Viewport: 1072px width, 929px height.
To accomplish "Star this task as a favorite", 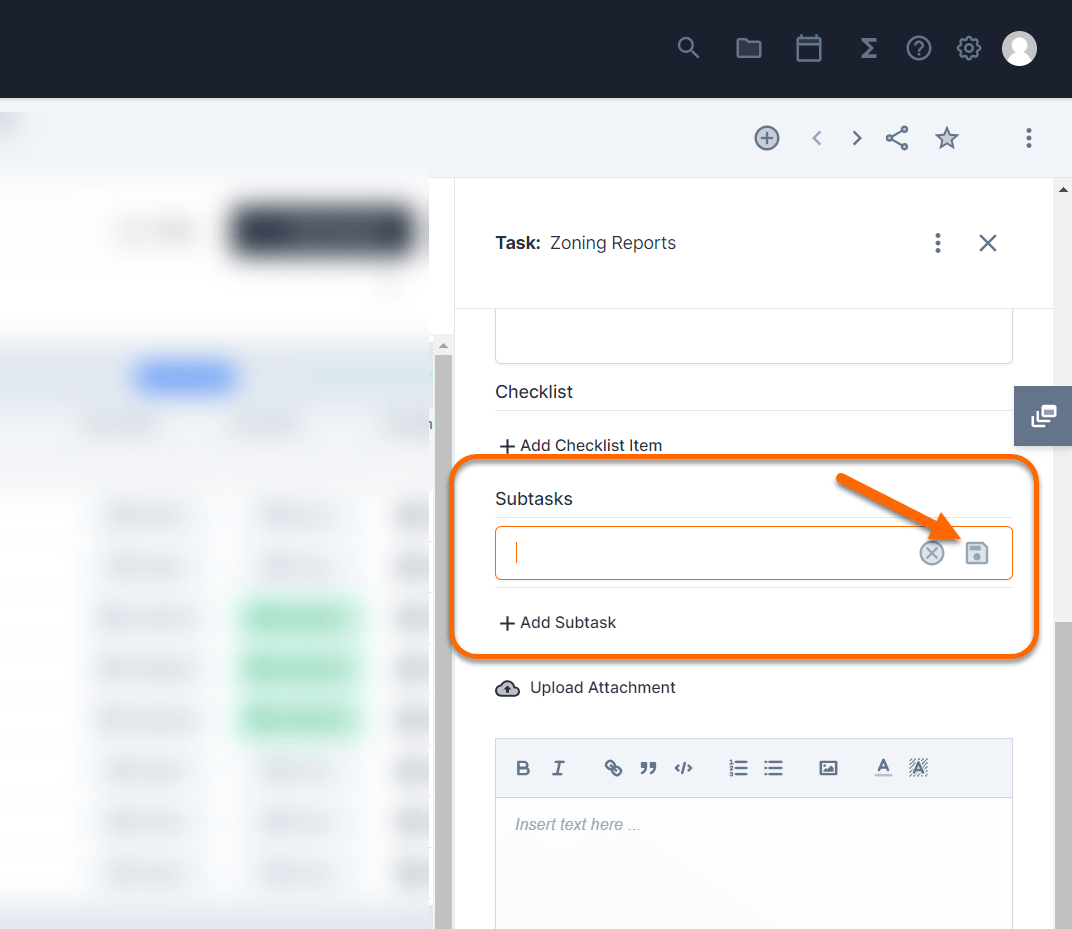I will pyautogui.click(x=946, y=138).
